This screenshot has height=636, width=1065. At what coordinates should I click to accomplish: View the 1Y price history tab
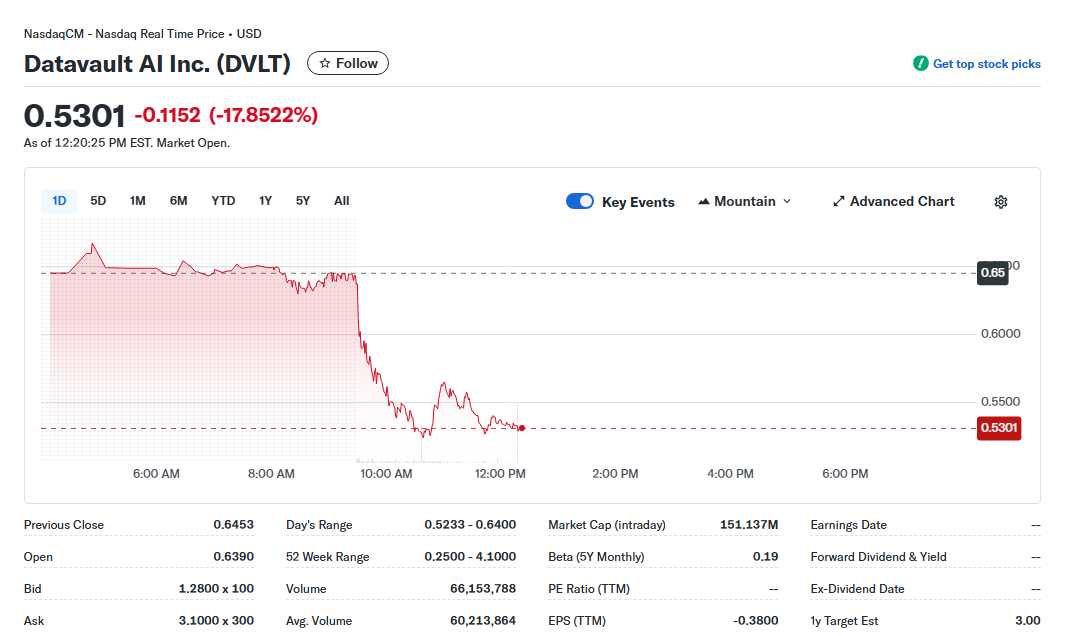pyautogui.click(x=265, y=200)
